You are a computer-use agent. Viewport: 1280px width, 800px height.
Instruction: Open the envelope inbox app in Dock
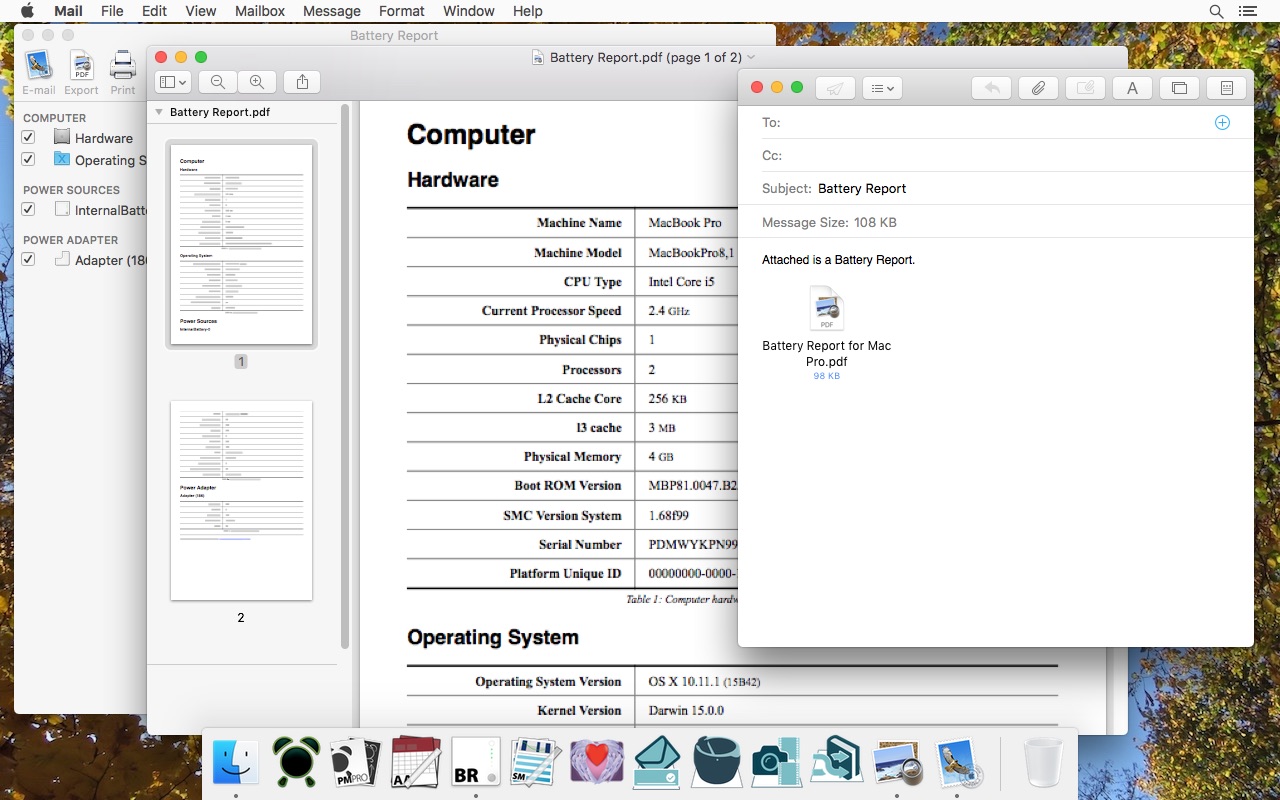tap(657, 763)
